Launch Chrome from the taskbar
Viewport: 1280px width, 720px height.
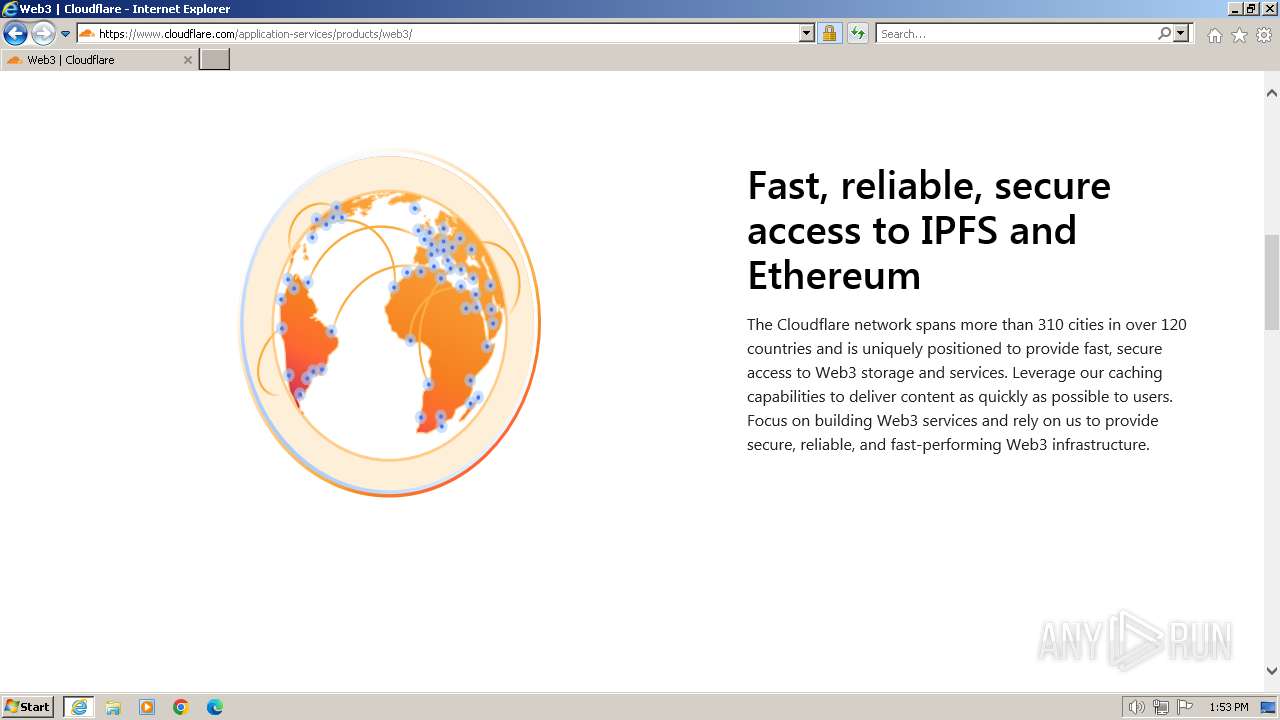(181, 707)
